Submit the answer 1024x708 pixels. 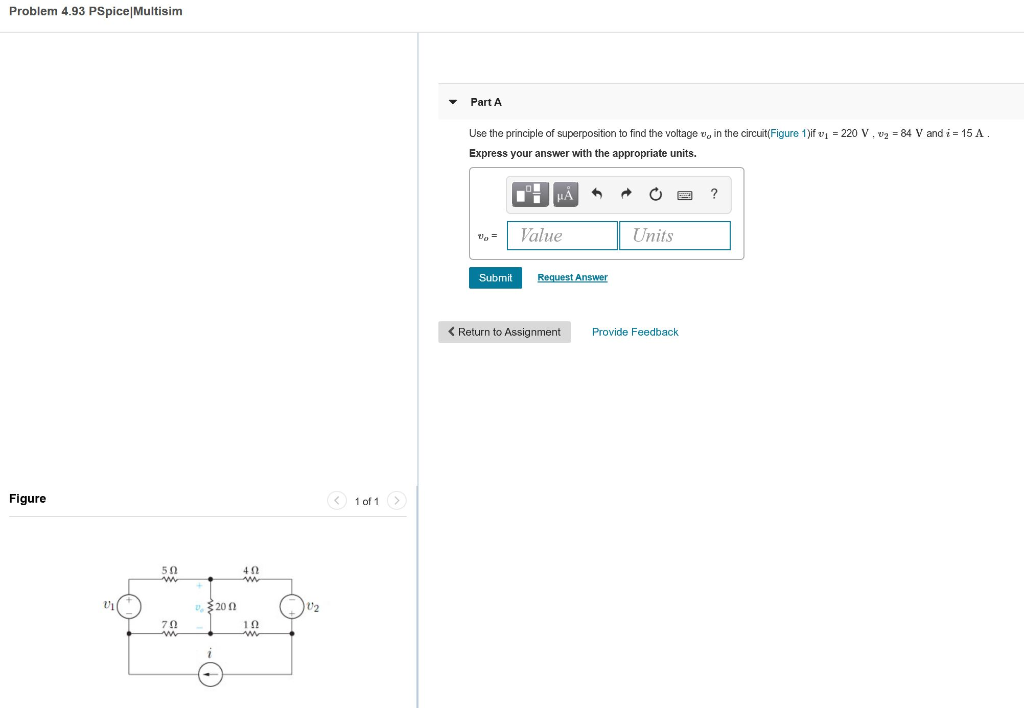(495, 277)
